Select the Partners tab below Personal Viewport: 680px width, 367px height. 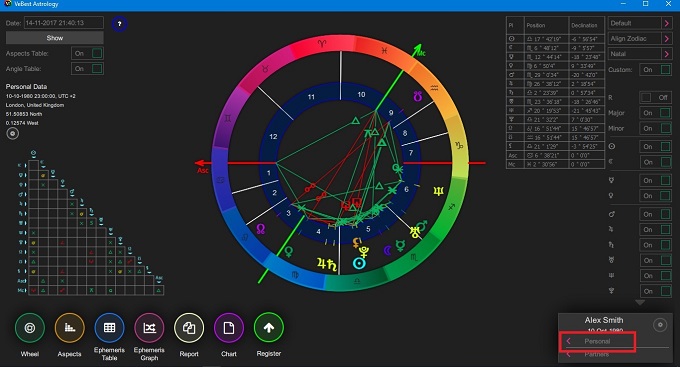pos(597,354)
